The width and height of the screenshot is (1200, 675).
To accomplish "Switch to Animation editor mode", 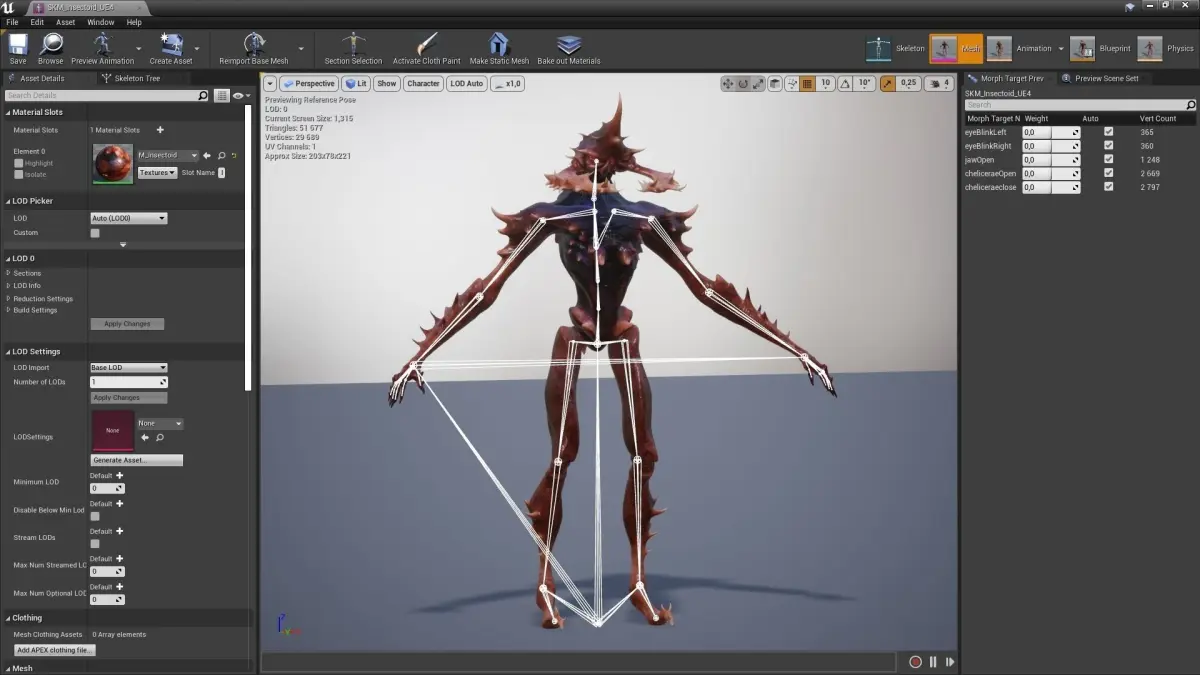I will click(x=1019, y=48).
